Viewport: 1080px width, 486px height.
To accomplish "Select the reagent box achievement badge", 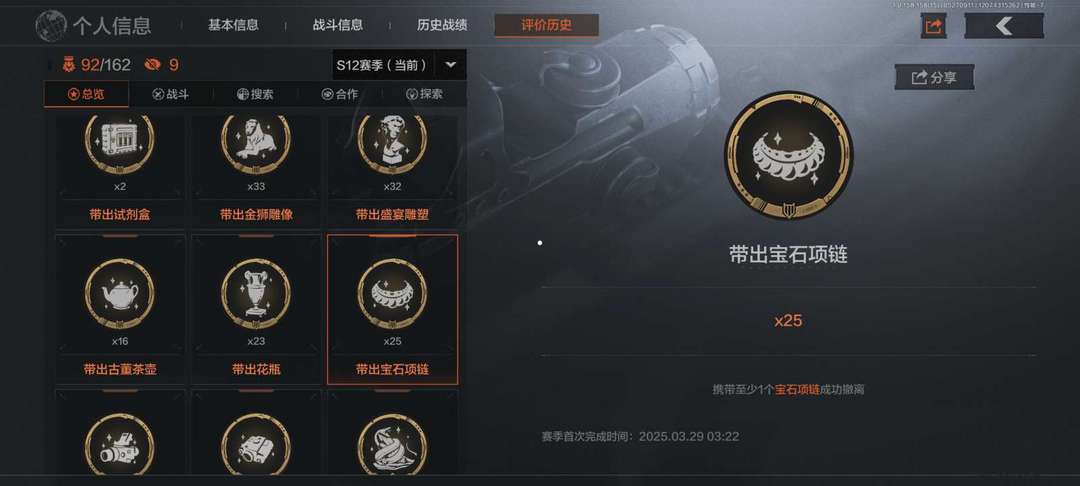I will [120, 172].
